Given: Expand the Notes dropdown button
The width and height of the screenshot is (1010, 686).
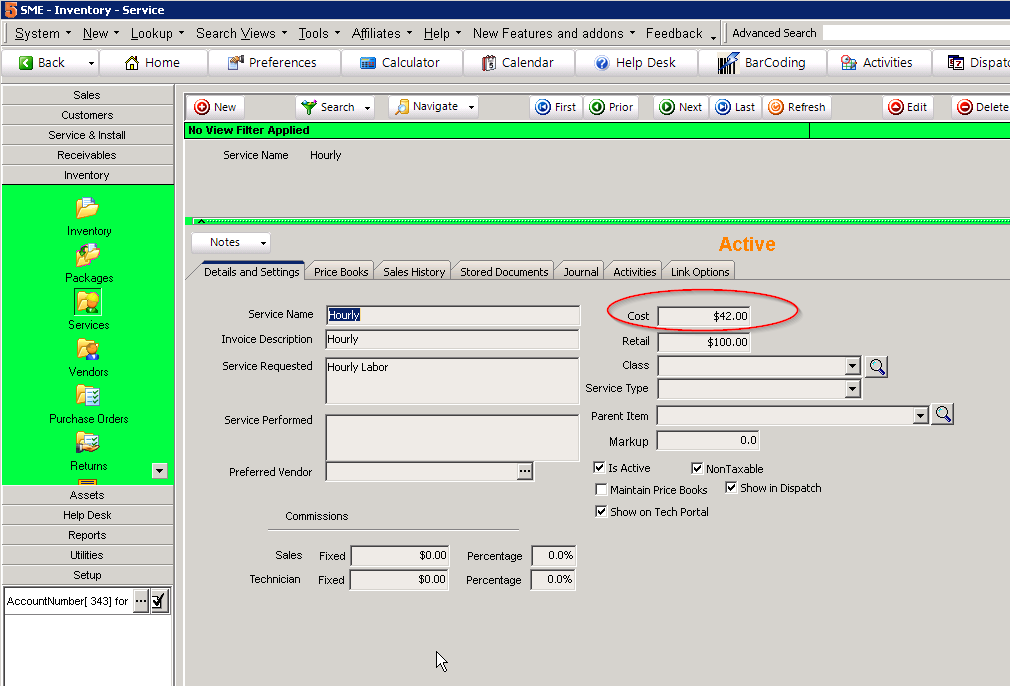Looking at the screenshot, I should tap(263, 242).
